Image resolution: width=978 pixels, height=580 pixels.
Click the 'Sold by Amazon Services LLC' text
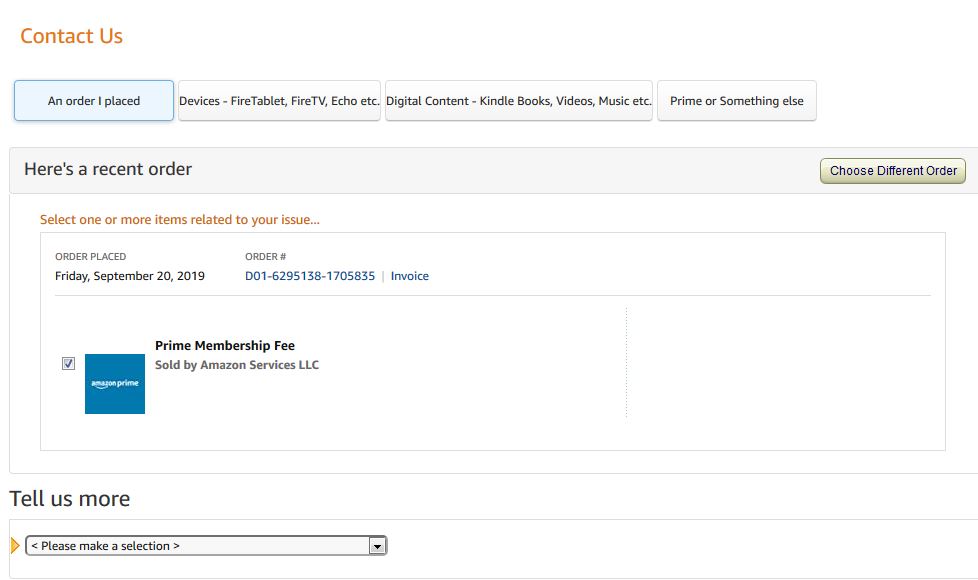point(236,365)
